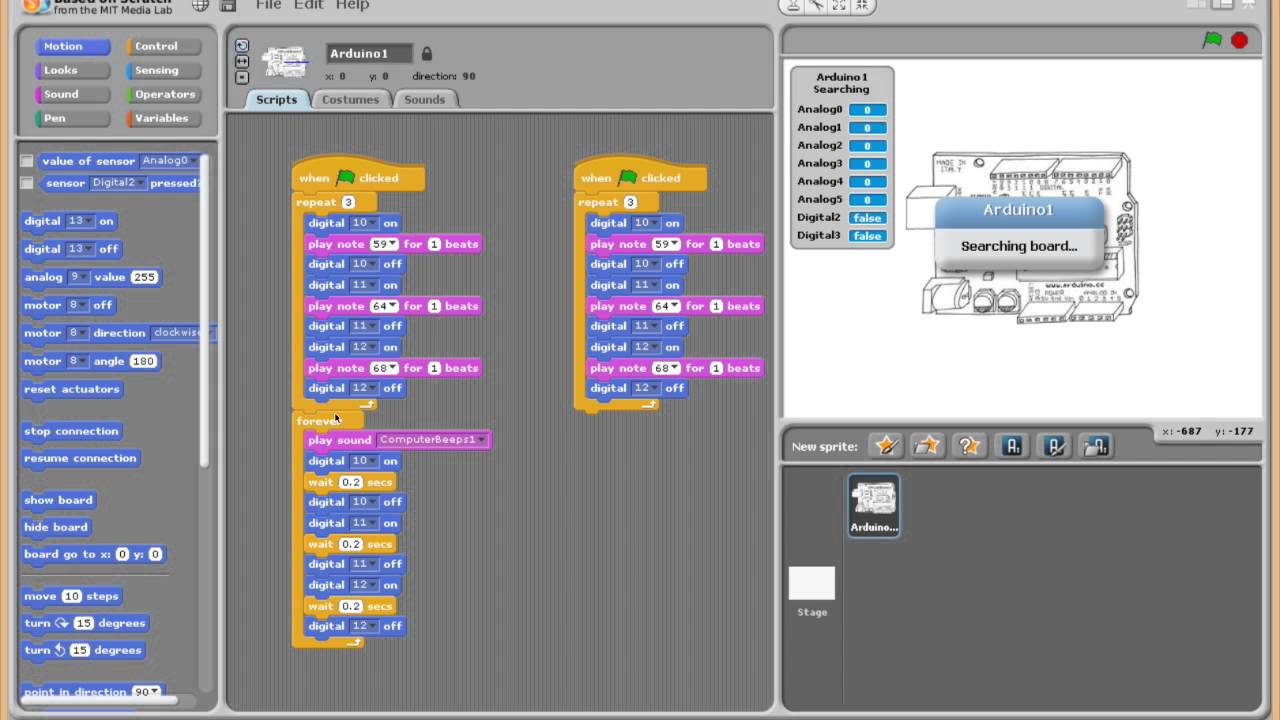Switch to full stage layout
The image size is (1280, 720).
coord(1223,5)
